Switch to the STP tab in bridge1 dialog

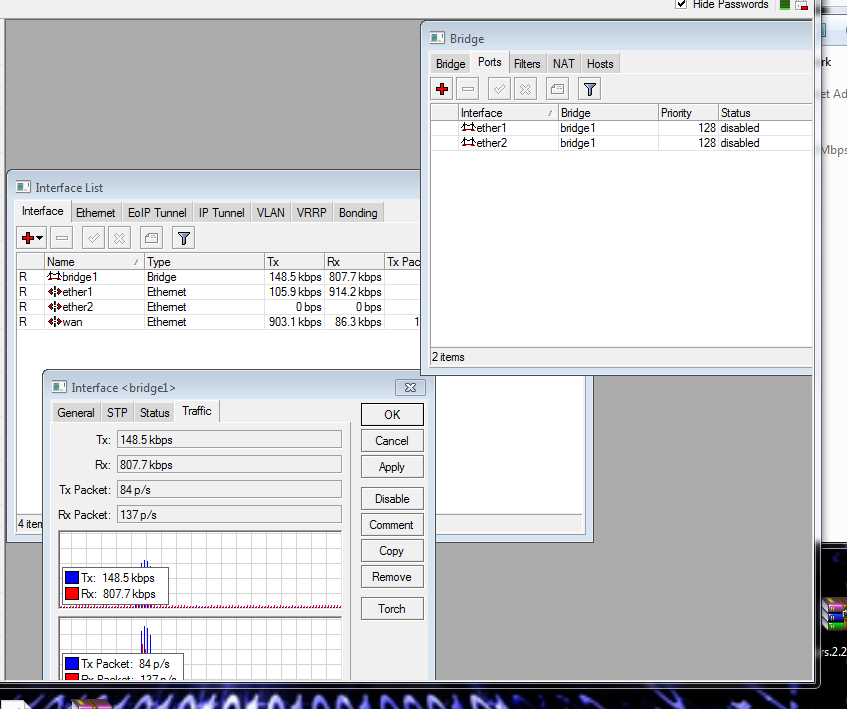click(x=117, y=412)
